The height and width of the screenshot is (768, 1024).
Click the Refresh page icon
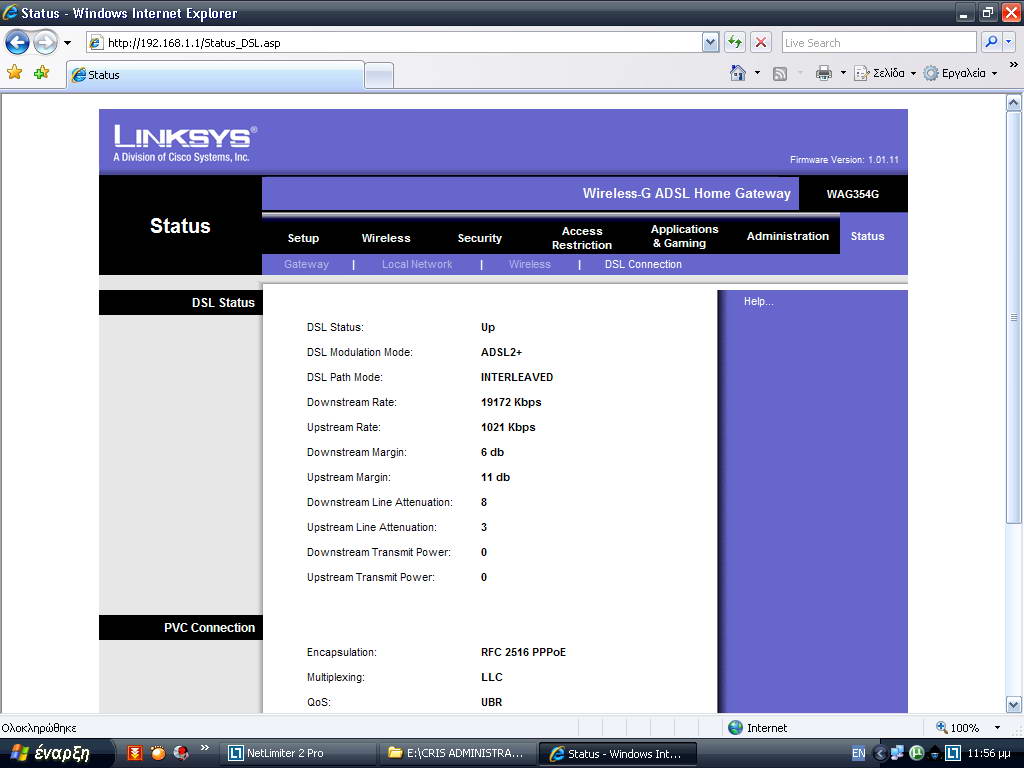click(x=735, y=43)
